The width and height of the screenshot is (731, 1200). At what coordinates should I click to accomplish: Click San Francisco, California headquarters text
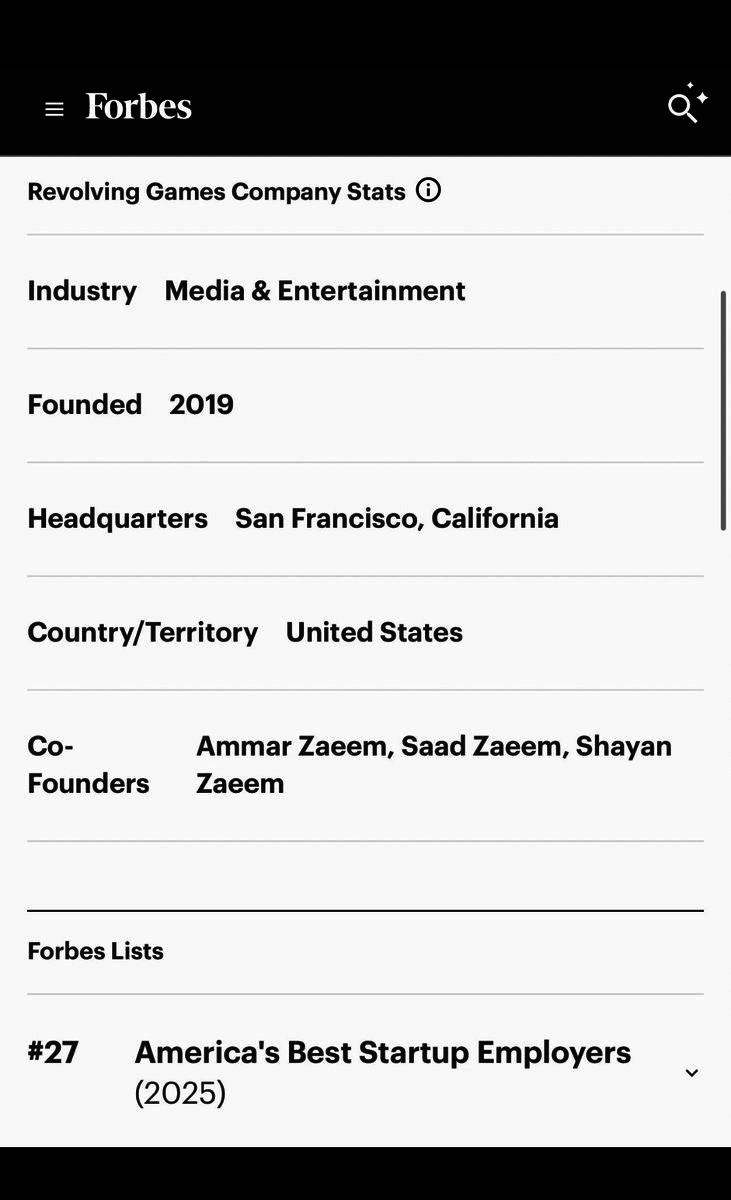397,519
